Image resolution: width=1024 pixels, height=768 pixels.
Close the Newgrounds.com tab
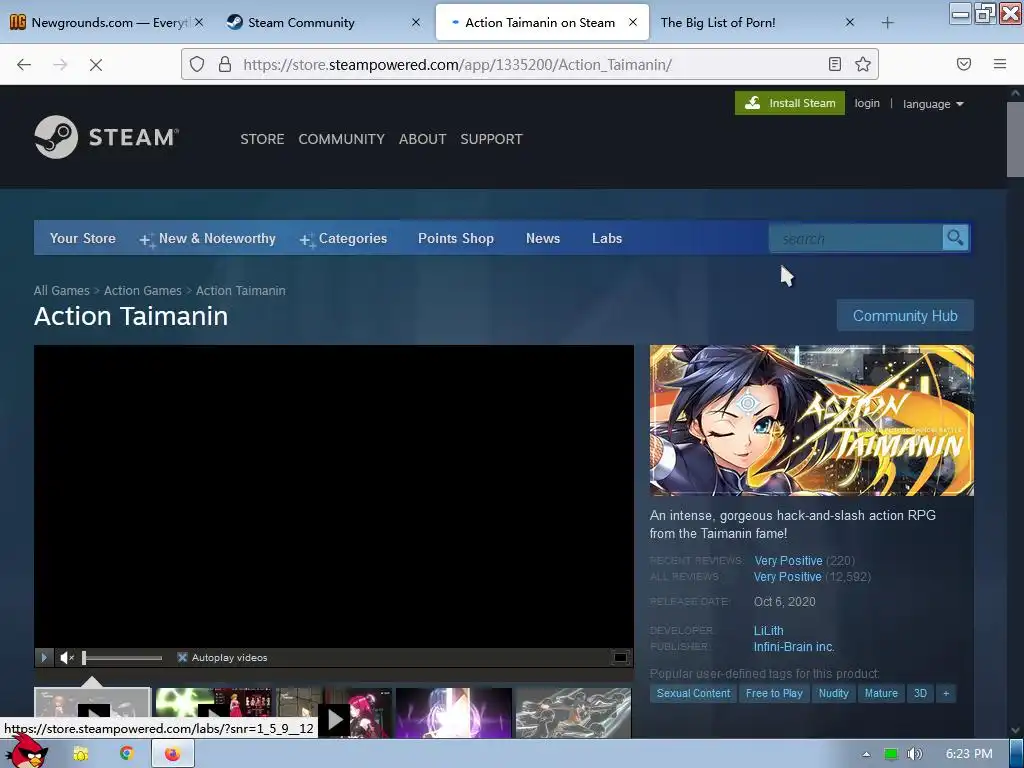(x=199, y=22)
